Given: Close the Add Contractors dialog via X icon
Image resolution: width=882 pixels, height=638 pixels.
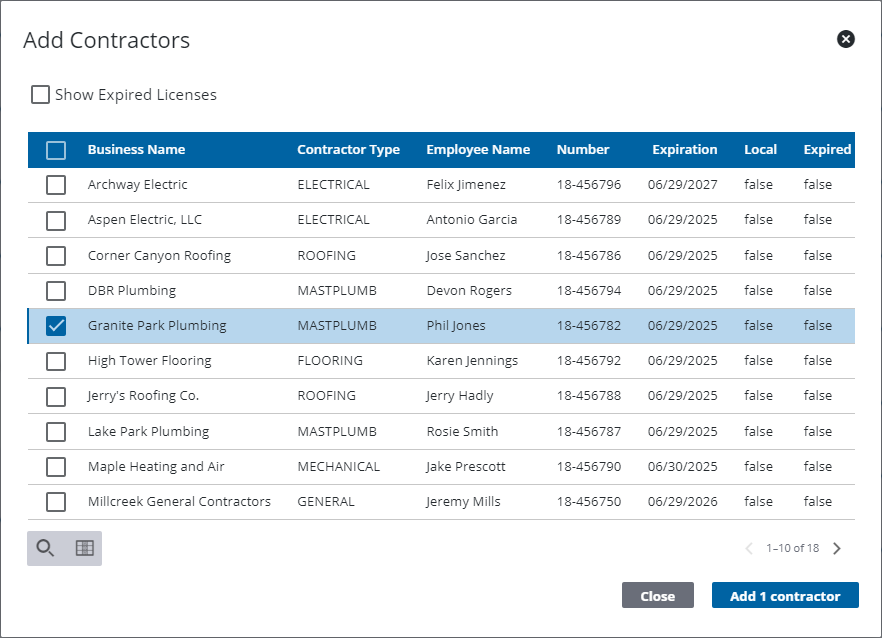Looking at the screenshot, I should pos(846,39).
